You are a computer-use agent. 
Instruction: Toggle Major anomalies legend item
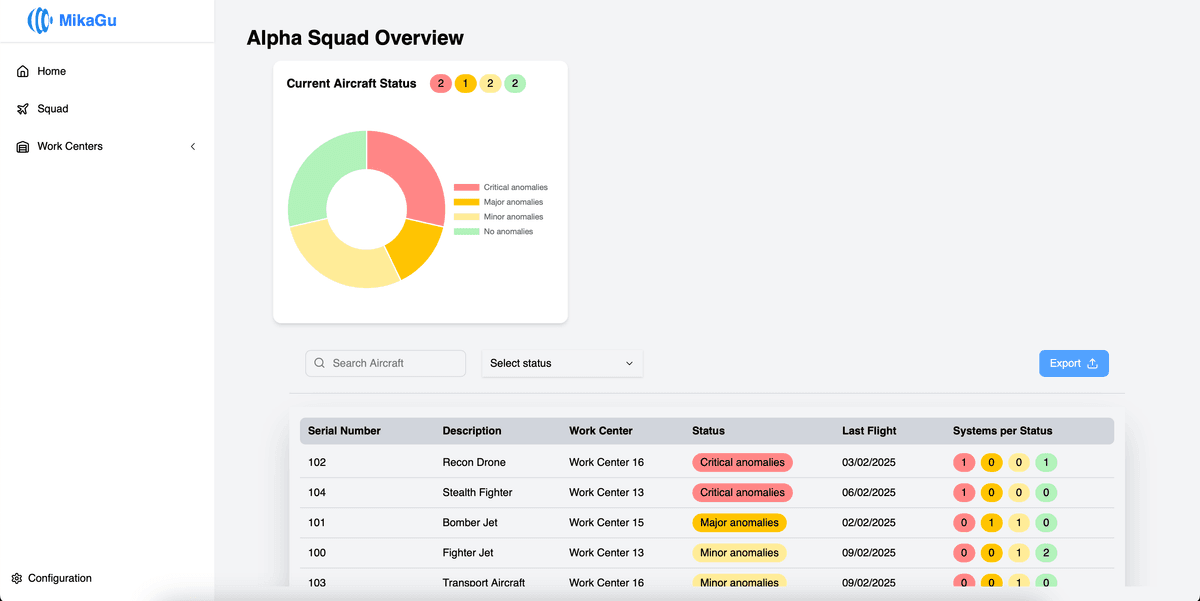(501, 202)
